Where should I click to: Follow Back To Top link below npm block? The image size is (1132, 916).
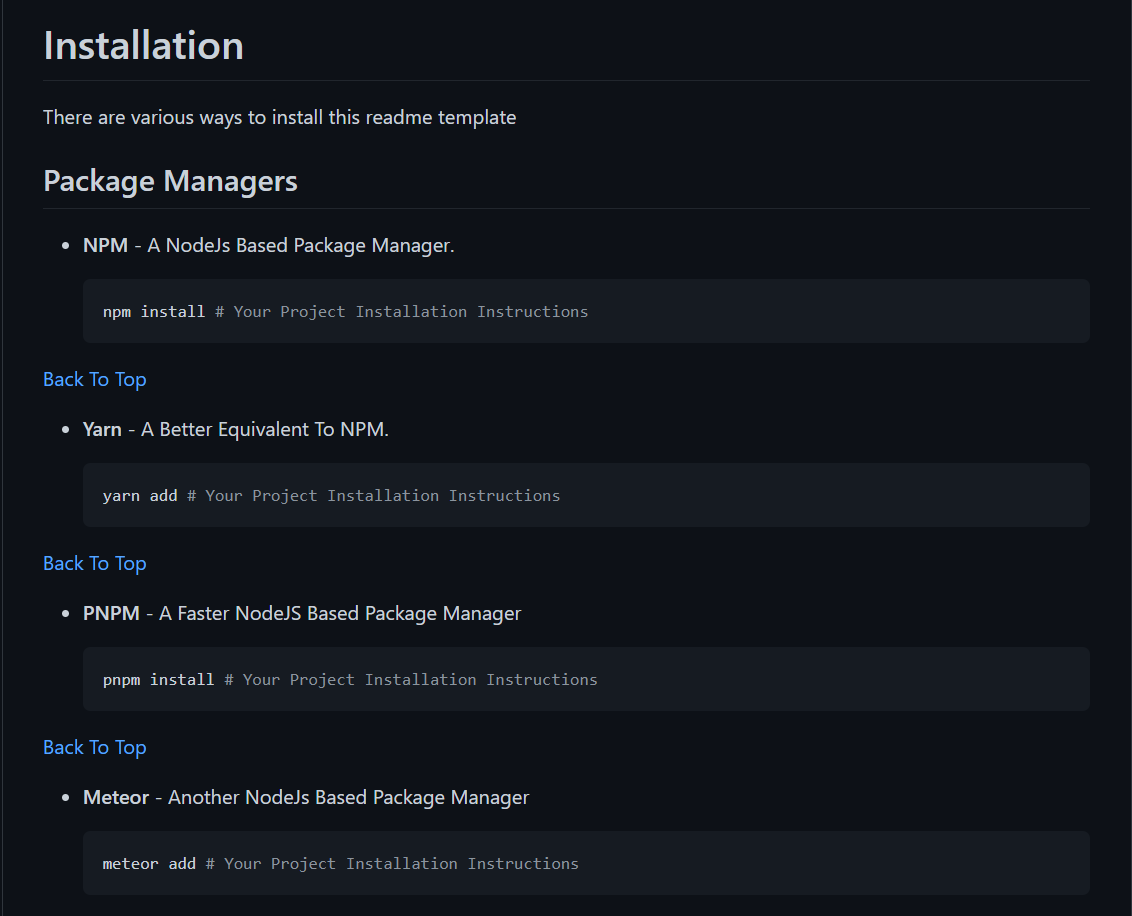(x=95, y=379)
